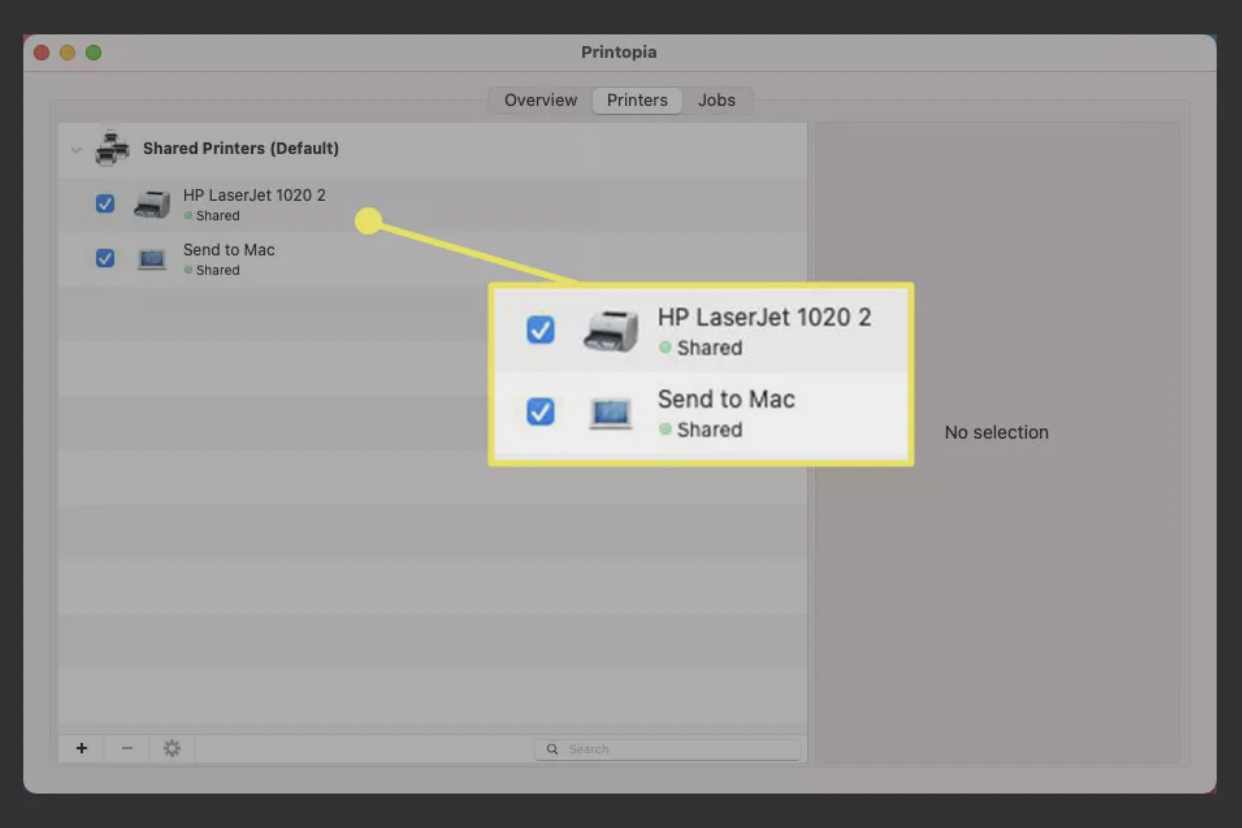Open the gear settings menu

tap(172, 748)
